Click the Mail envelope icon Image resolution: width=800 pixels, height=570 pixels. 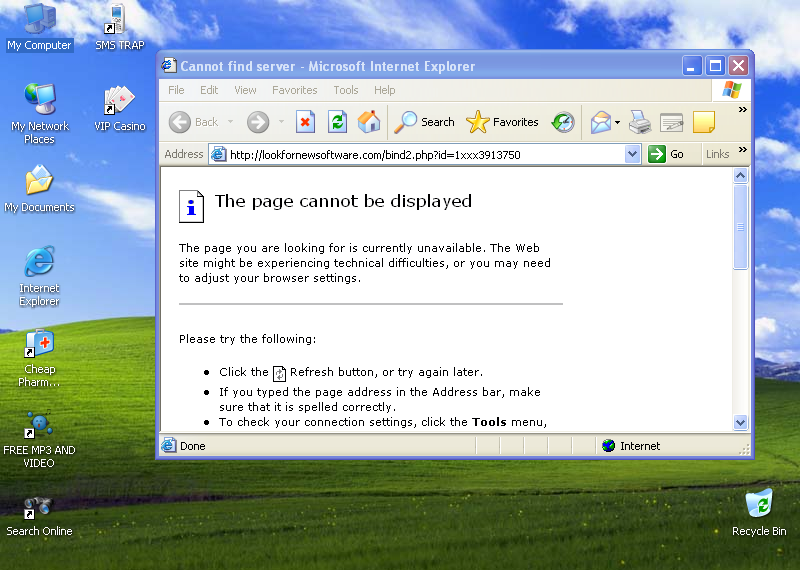(x=601, y=122)
